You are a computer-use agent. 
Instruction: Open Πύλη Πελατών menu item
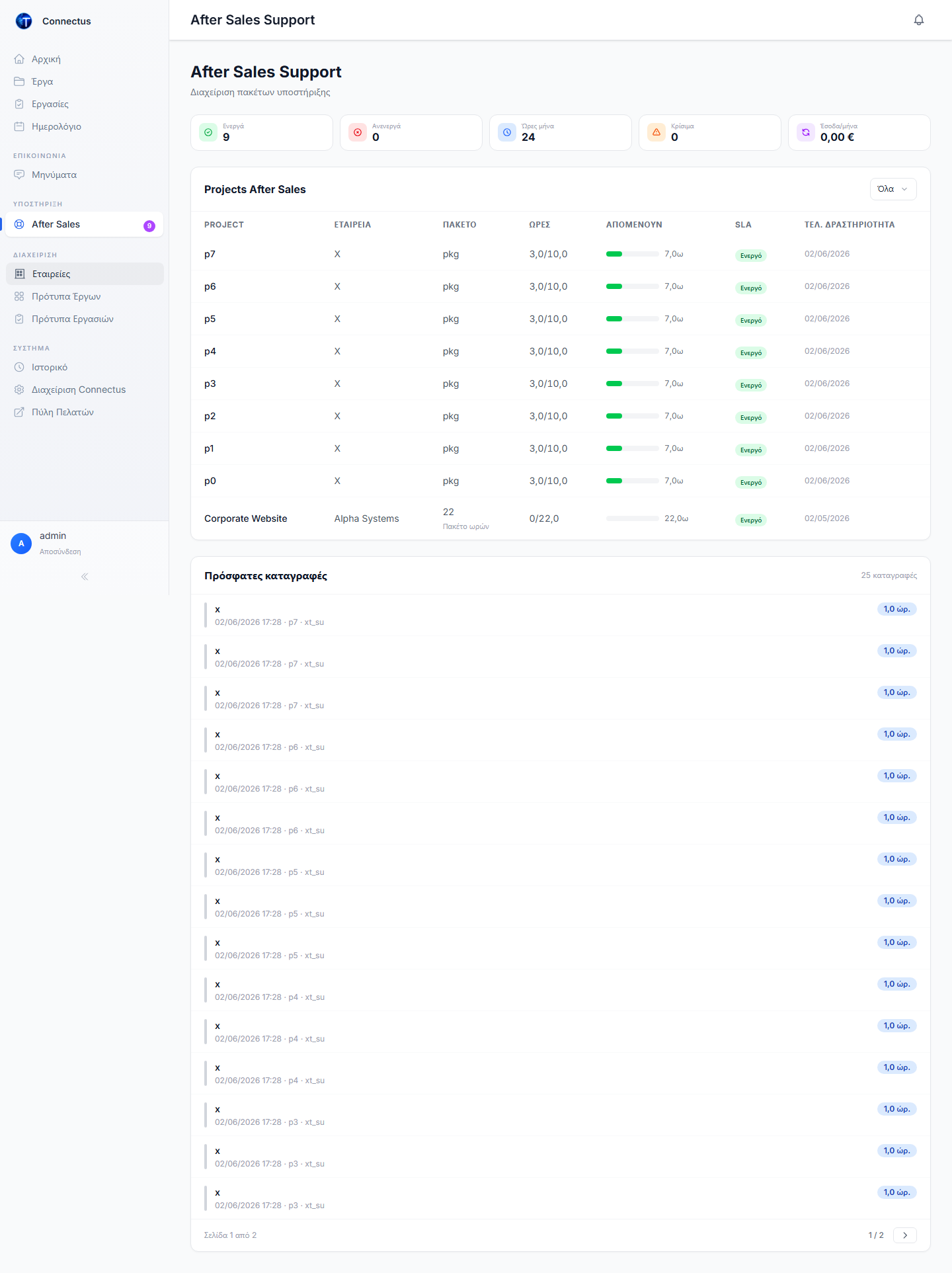(85, 412)
